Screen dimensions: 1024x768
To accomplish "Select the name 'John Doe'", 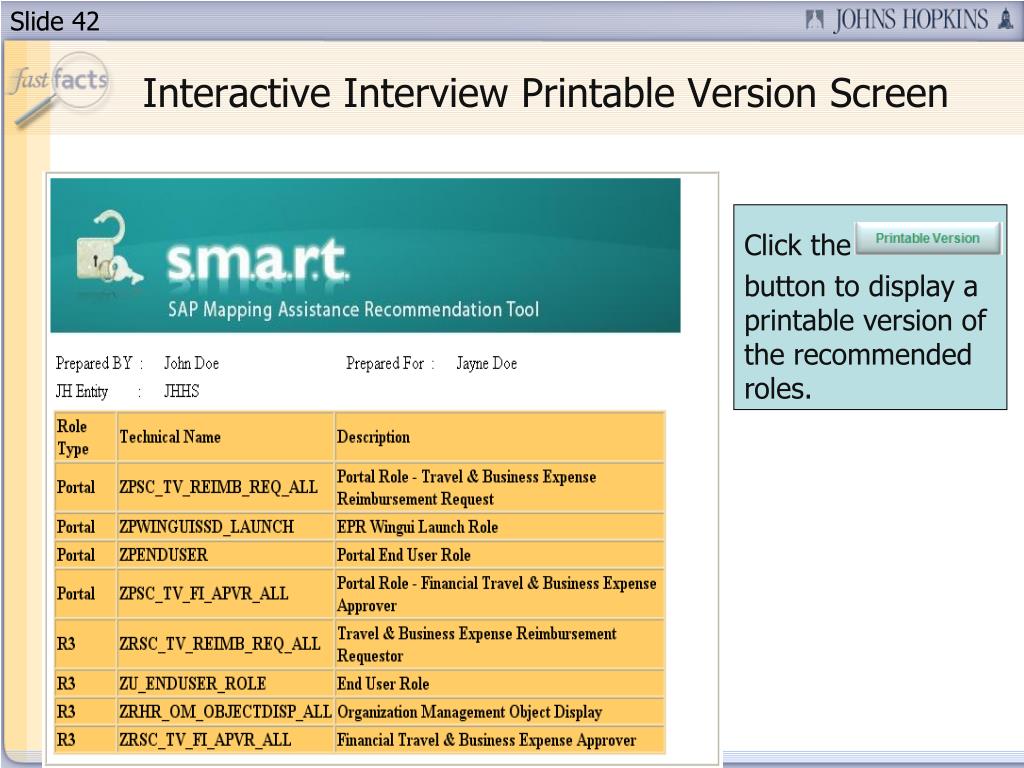I will (x=191, y=363).
